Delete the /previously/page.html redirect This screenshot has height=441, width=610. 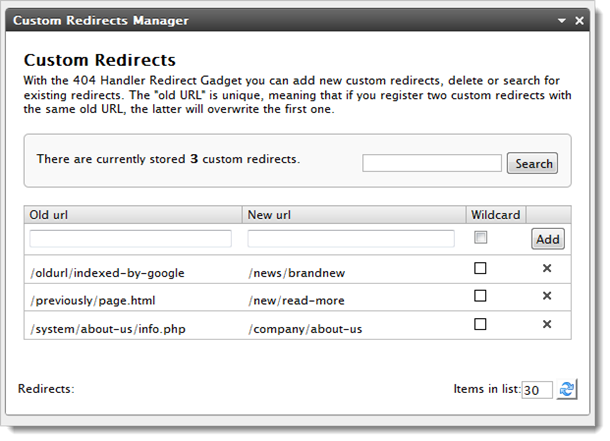[547, 296]
